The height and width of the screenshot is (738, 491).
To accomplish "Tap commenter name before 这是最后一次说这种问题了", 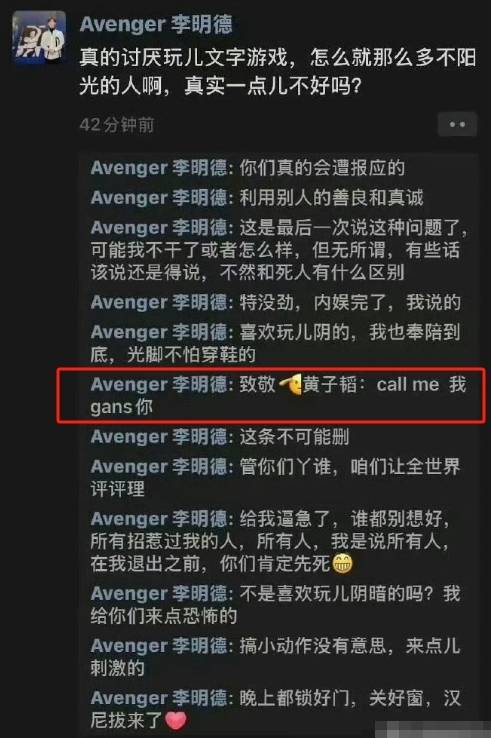I will click(x=159, y=228).
